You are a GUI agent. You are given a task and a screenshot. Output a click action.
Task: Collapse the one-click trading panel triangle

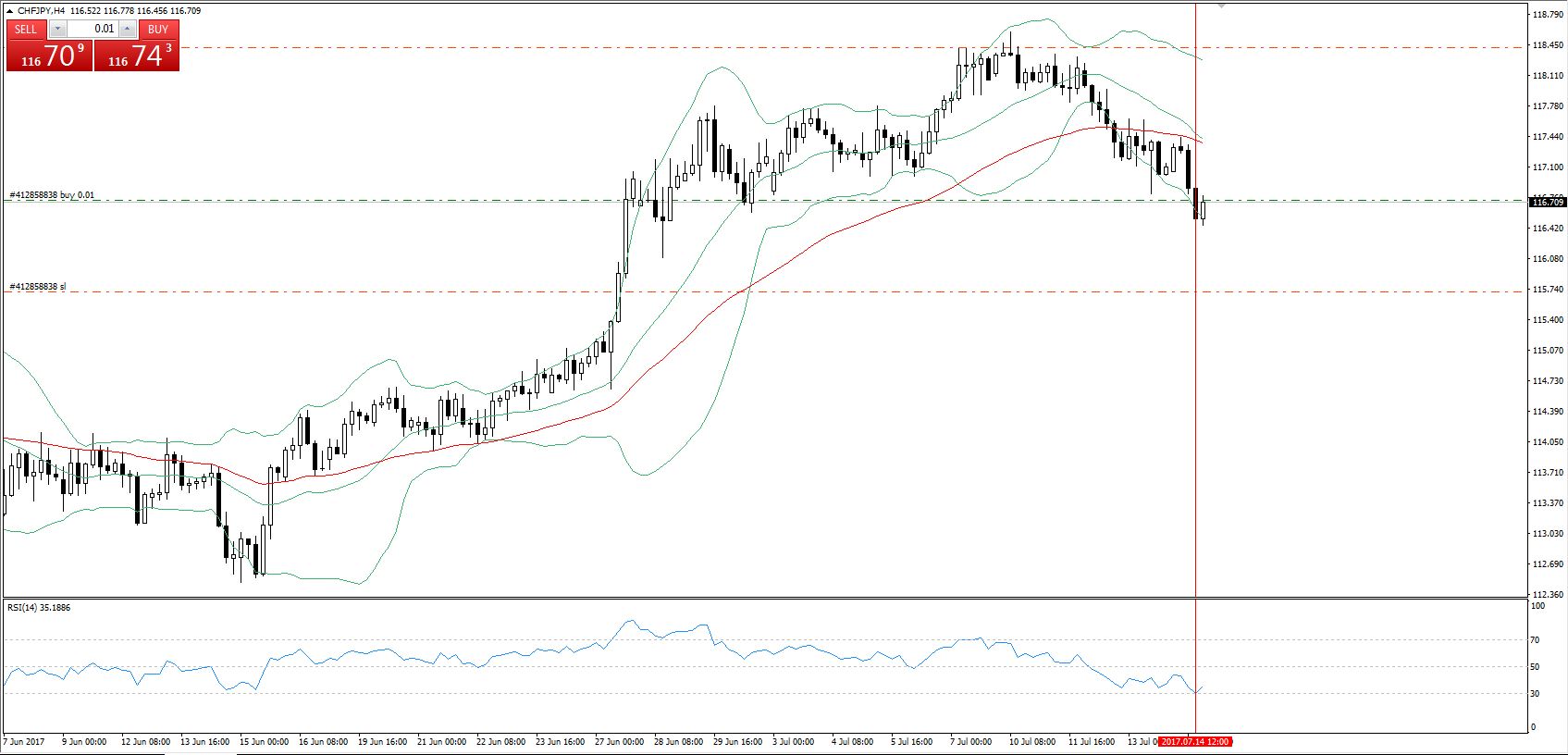10,11
